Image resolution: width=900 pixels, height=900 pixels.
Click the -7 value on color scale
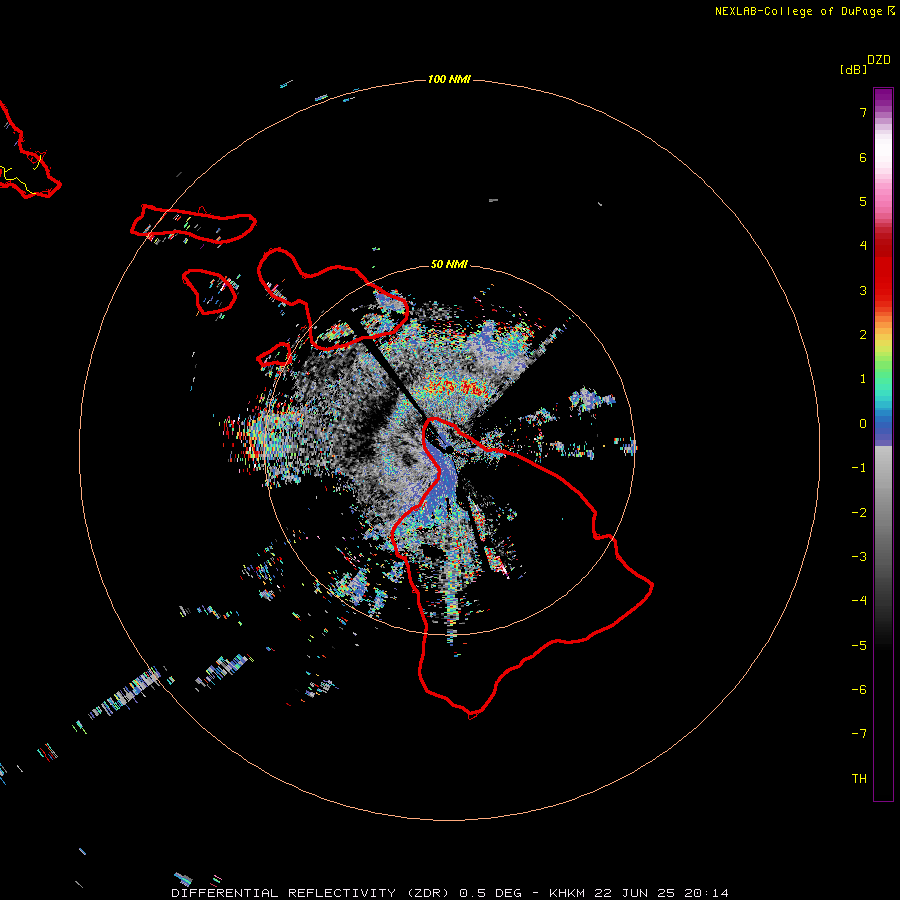coord(859,734)
